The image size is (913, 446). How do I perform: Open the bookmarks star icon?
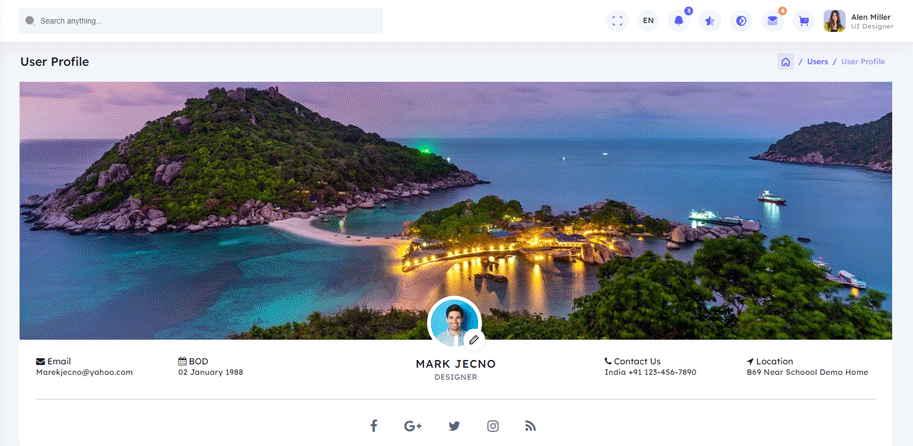[x=710, y=21]
